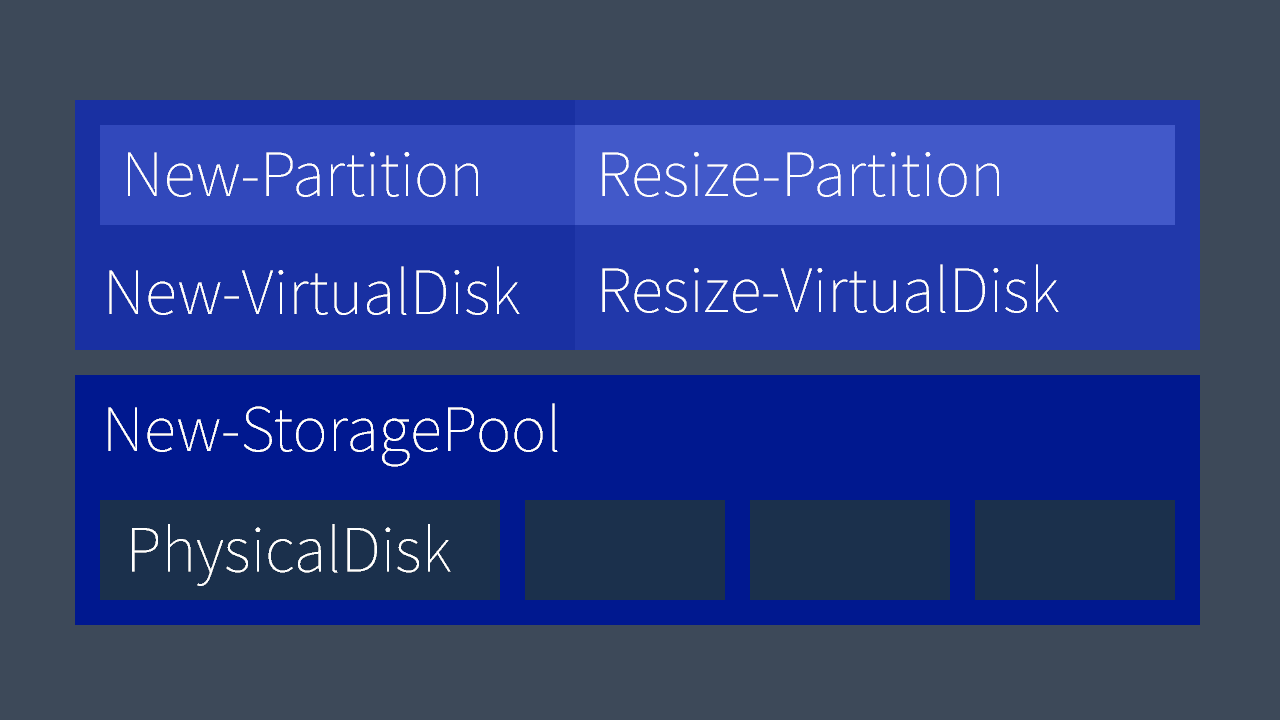Select the third disk slot in storage pool
Image resolution: width=1280 pixels, height=720 pixels.
(849, 550)
